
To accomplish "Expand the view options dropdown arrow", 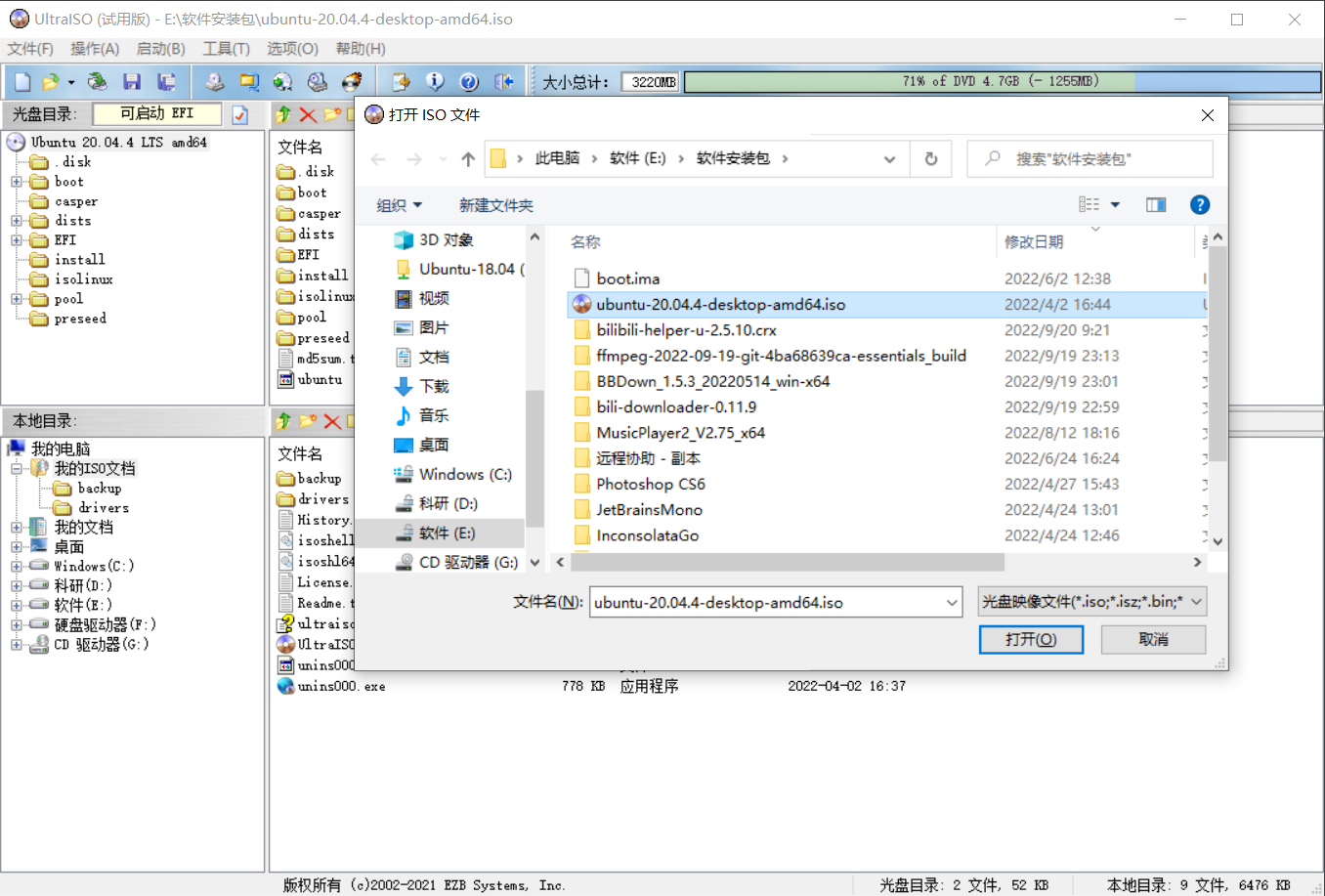I will point(1115,205).
